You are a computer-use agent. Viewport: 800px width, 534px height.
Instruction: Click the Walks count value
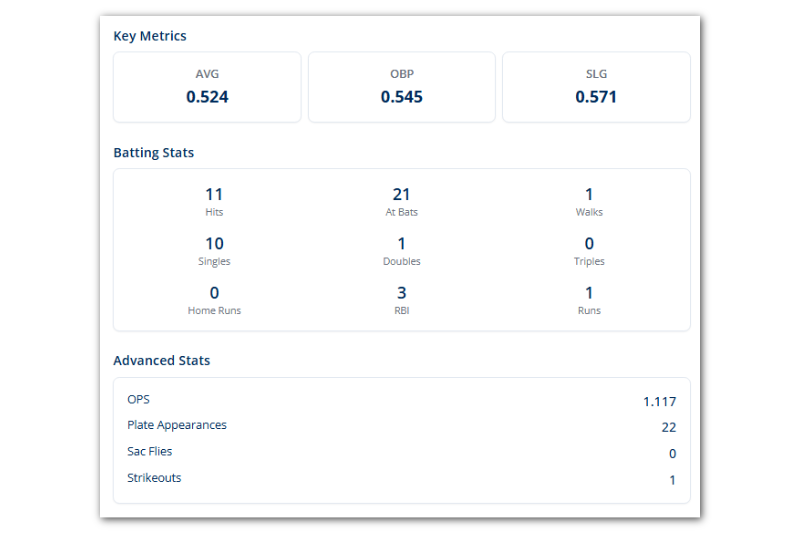(x=589, y=194)
